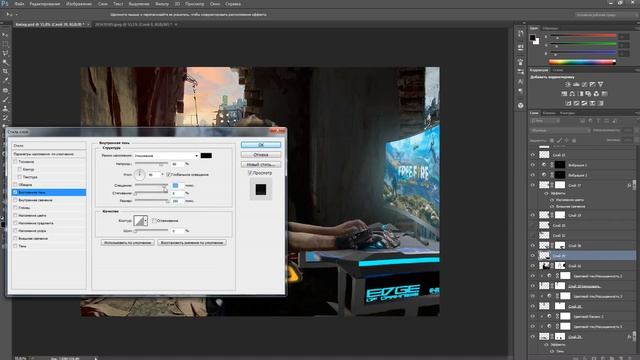Select the Eyedropper tool
The image size is (640, 360).
(x=5, y=80)
